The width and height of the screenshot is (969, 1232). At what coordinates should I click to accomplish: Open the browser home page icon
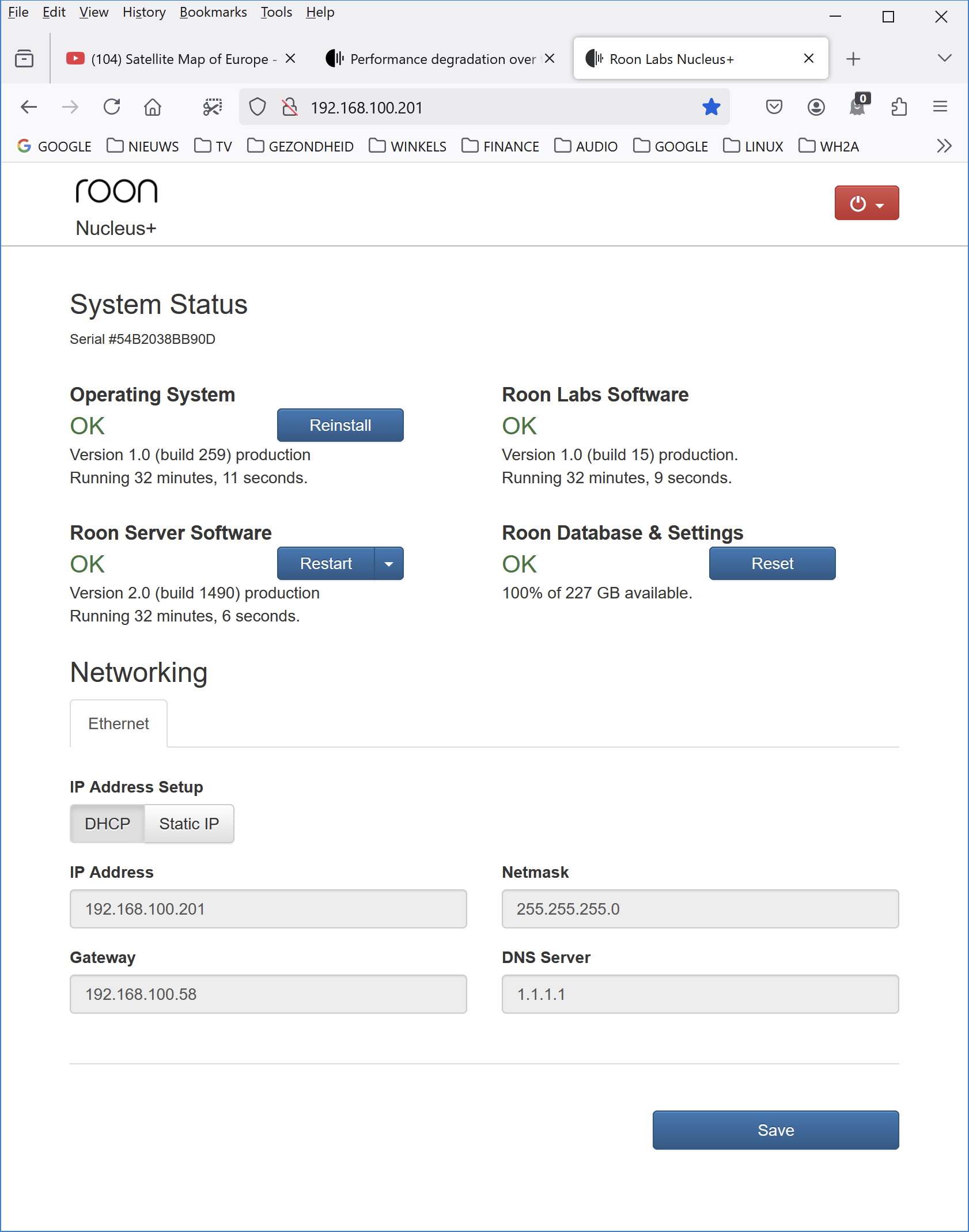point(153,107)
